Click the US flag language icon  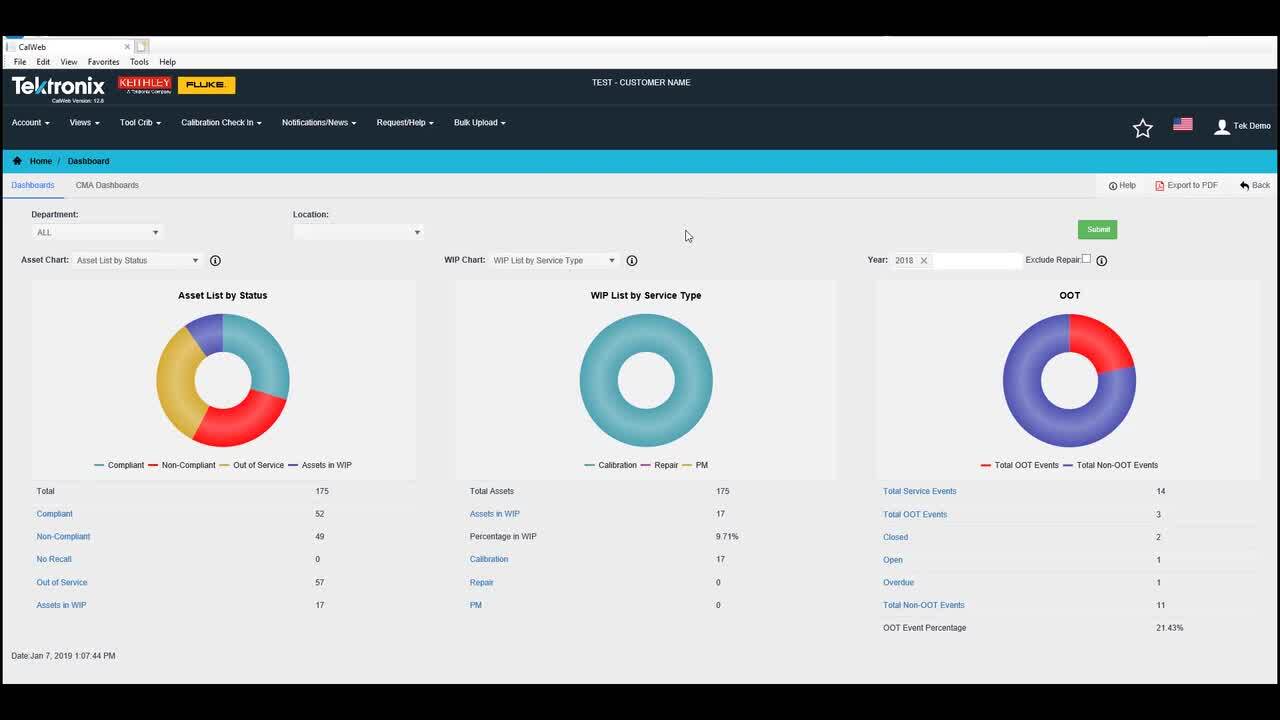[1183, 125]
